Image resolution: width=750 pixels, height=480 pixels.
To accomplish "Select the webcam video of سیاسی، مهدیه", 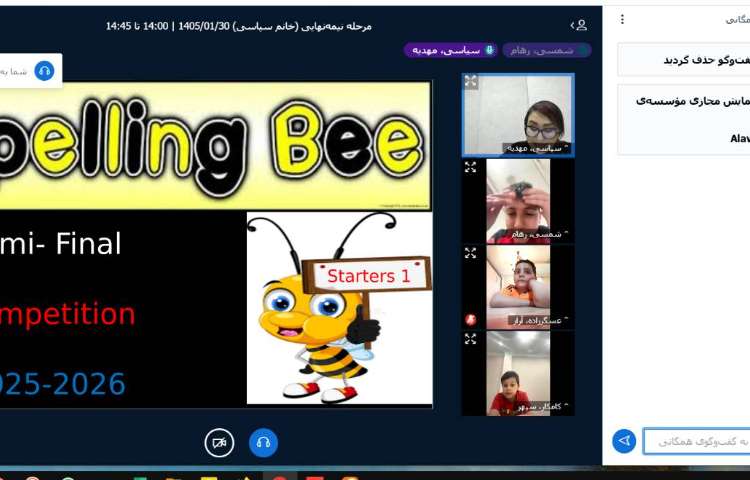I will tap(518, 115).
